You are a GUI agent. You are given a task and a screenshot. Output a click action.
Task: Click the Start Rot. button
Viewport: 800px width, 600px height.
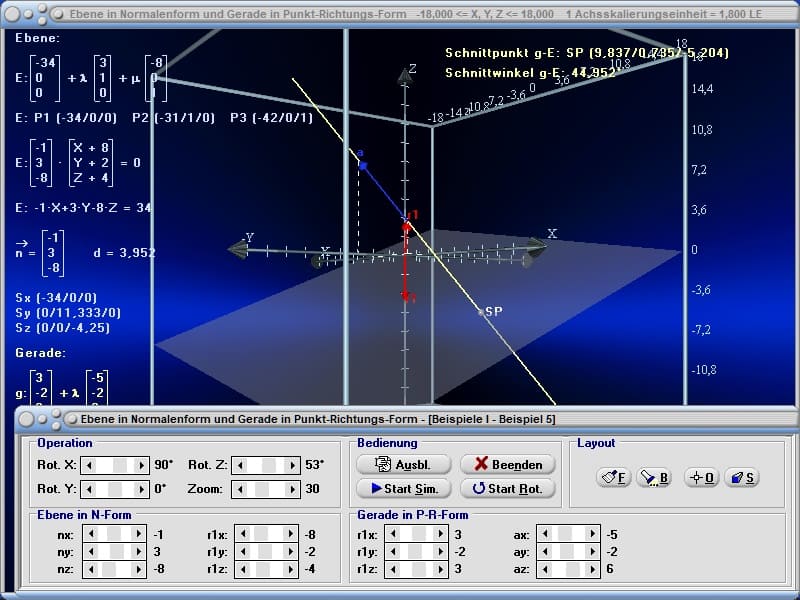pyautogui.click(x=507, y=489)
